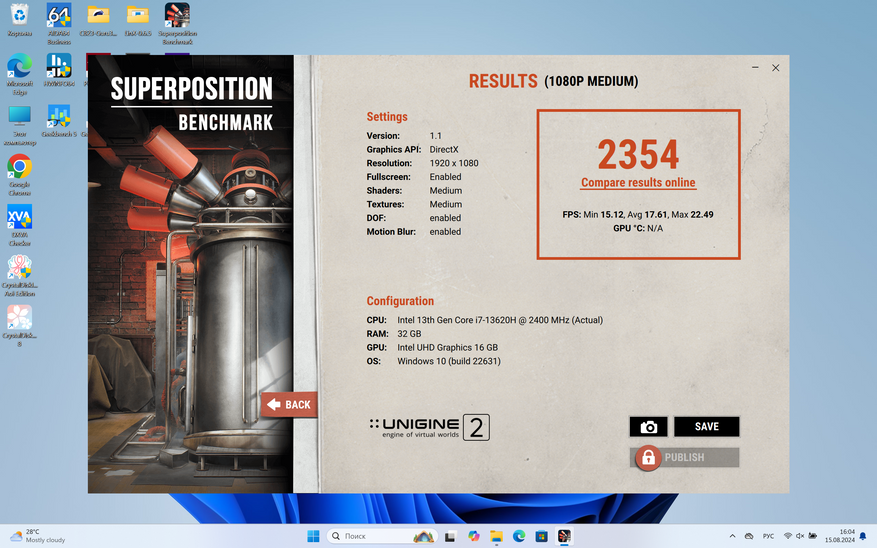The height and width of the screenshot is (548, 877).
Task: Open the Recycle Bin desktop icon
Action: pos(20,20)
